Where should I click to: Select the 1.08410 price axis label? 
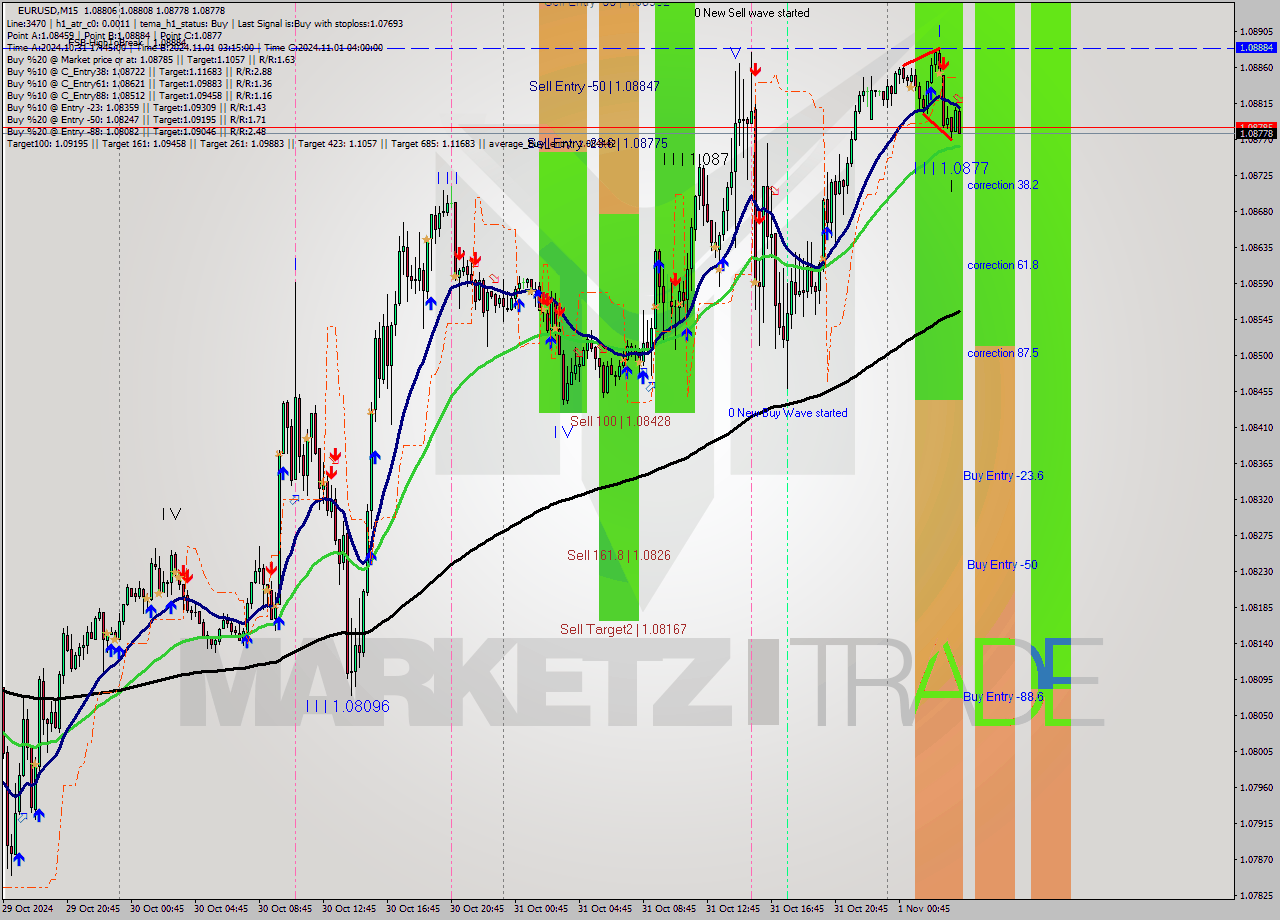[1256, 428]
